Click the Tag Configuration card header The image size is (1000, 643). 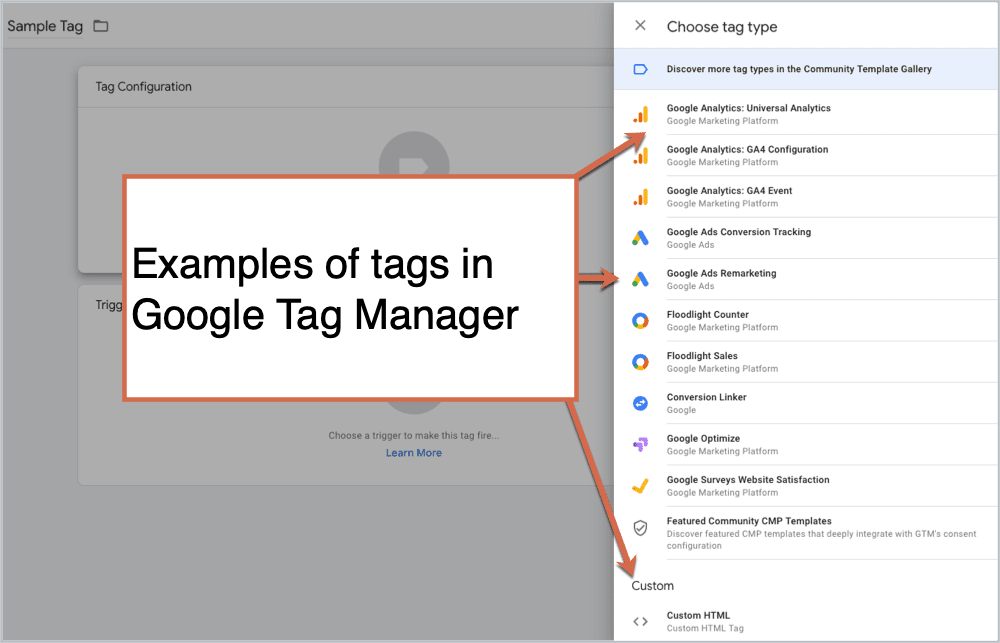144,87
